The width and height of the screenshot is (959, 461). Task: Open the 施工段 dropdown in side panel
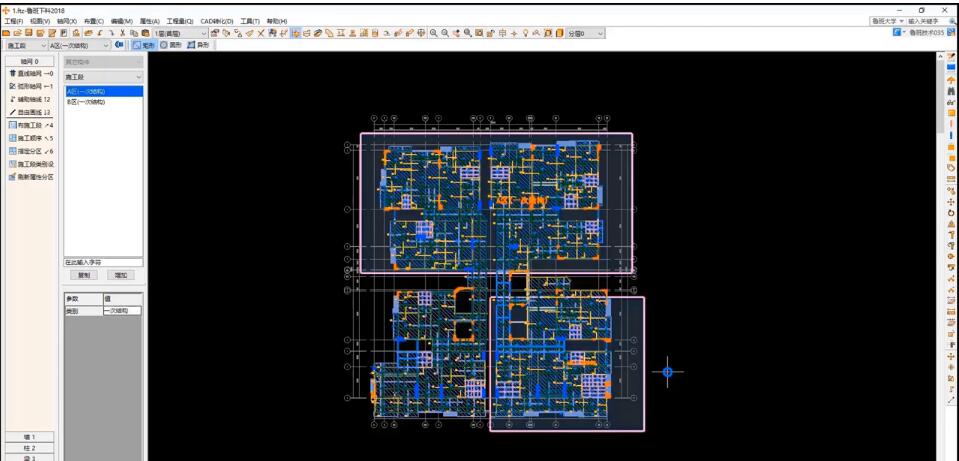click(103, 77)
